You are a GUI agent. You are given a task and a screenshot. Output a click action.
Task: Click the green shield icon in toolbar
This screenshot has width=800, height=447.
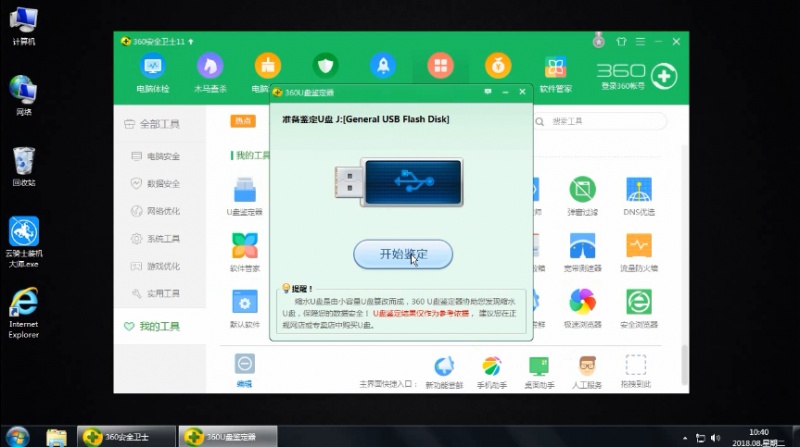[326, 66]
